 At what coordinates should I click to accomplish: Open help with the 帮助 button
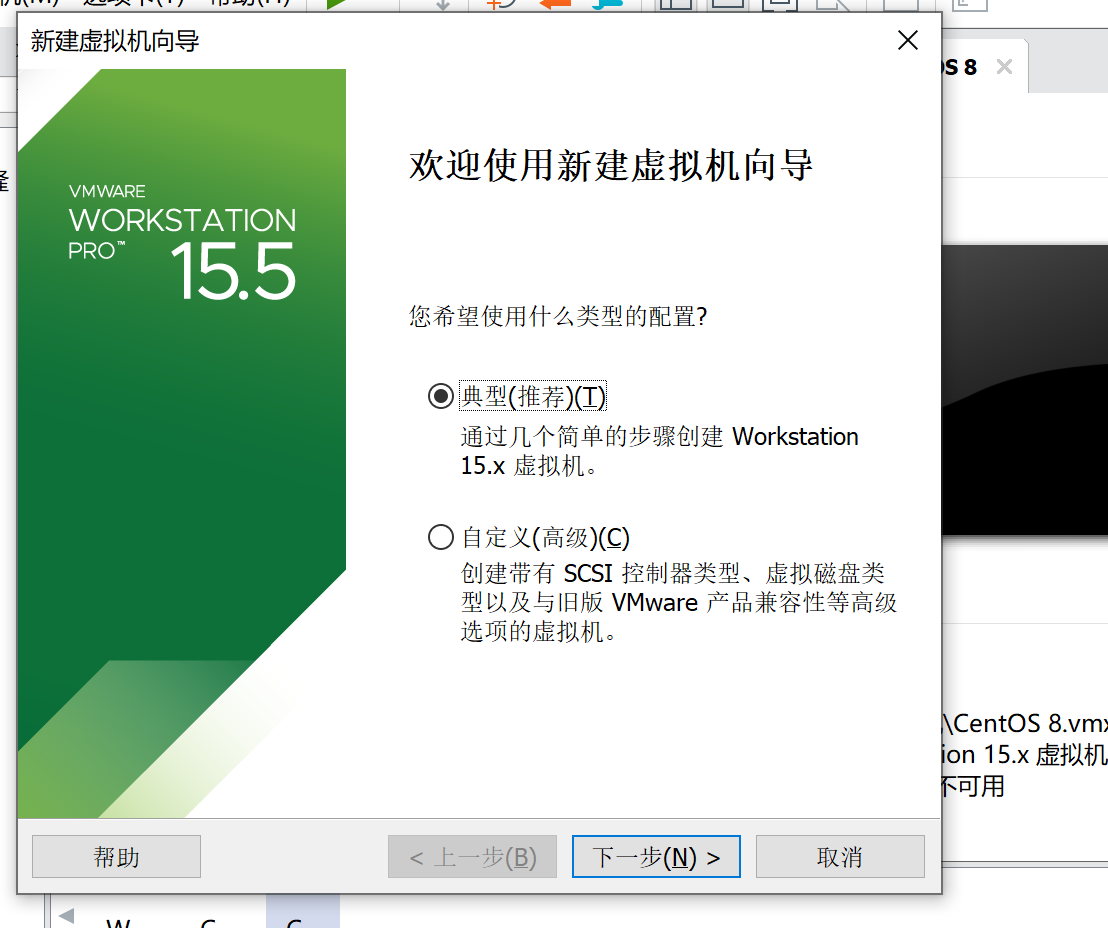tap(117, 857)
